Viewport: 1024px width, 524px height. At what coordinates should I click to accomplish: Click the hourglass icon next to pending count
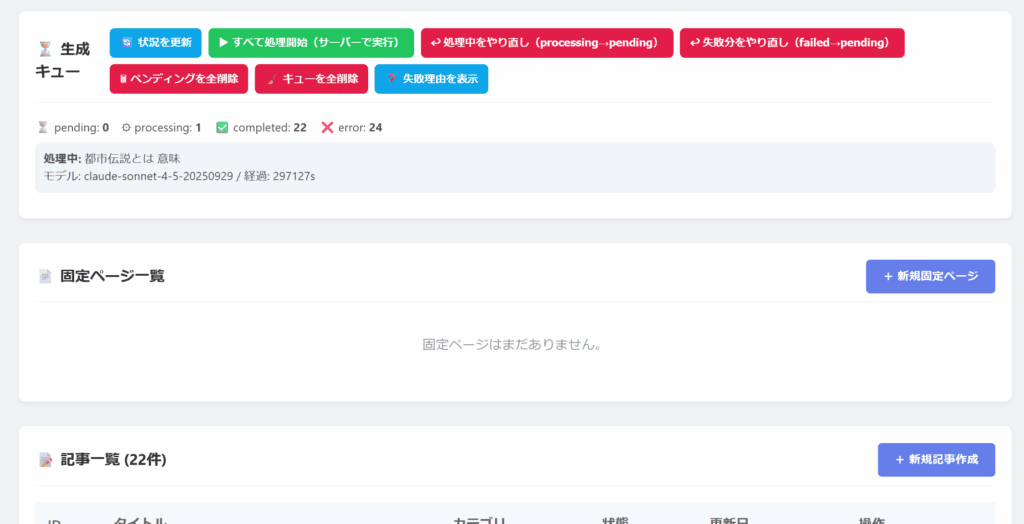[42, 127]
